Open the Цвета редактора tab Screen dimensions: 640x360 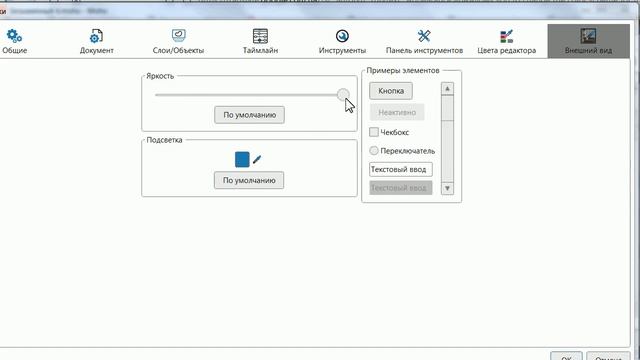[507, 41]
